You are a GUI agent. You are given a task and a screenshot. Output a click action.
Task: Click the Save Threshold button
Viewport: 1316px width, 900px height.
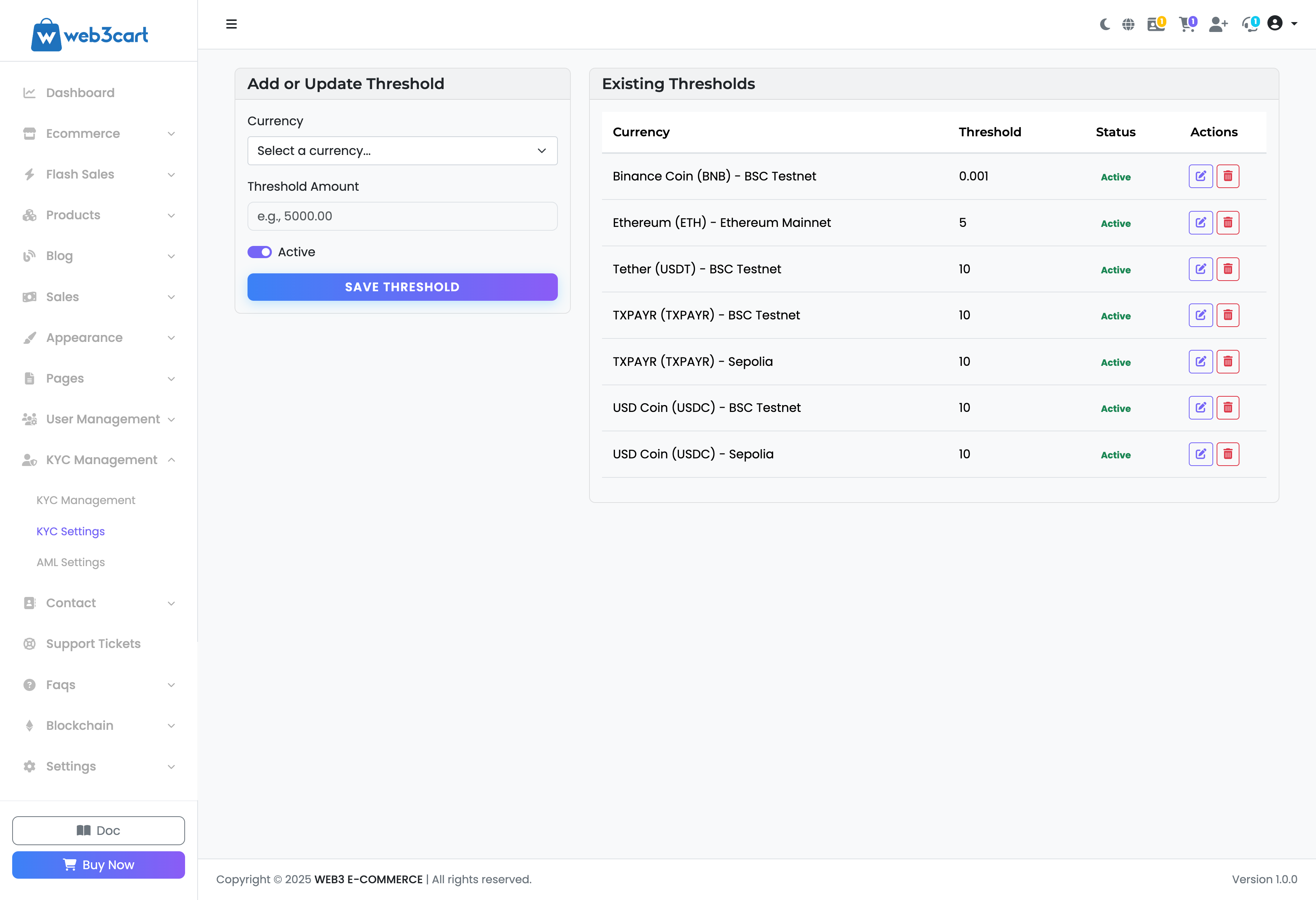click(402, 287)
